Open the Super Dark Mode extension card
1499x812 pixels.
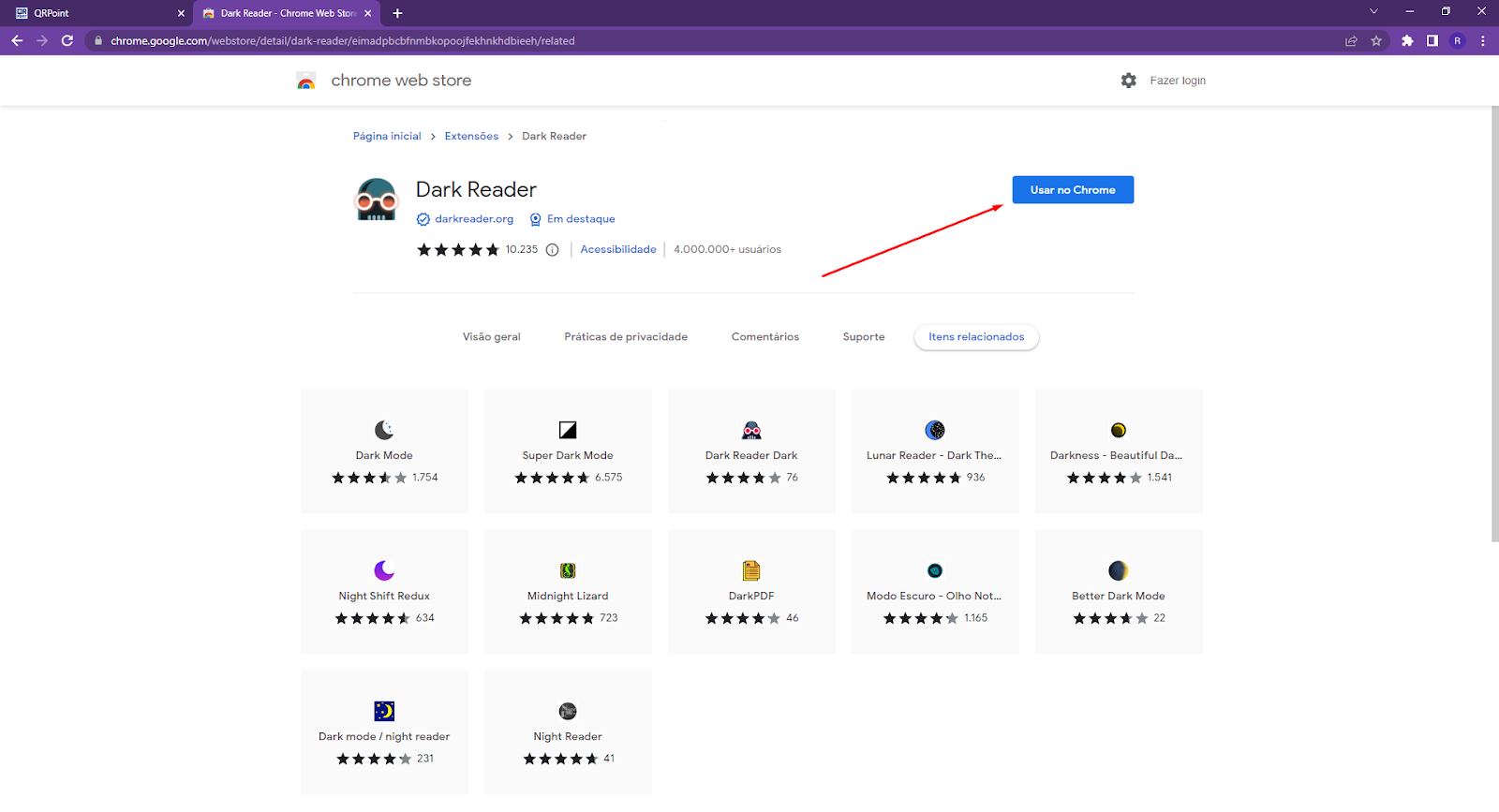point(568,451)
